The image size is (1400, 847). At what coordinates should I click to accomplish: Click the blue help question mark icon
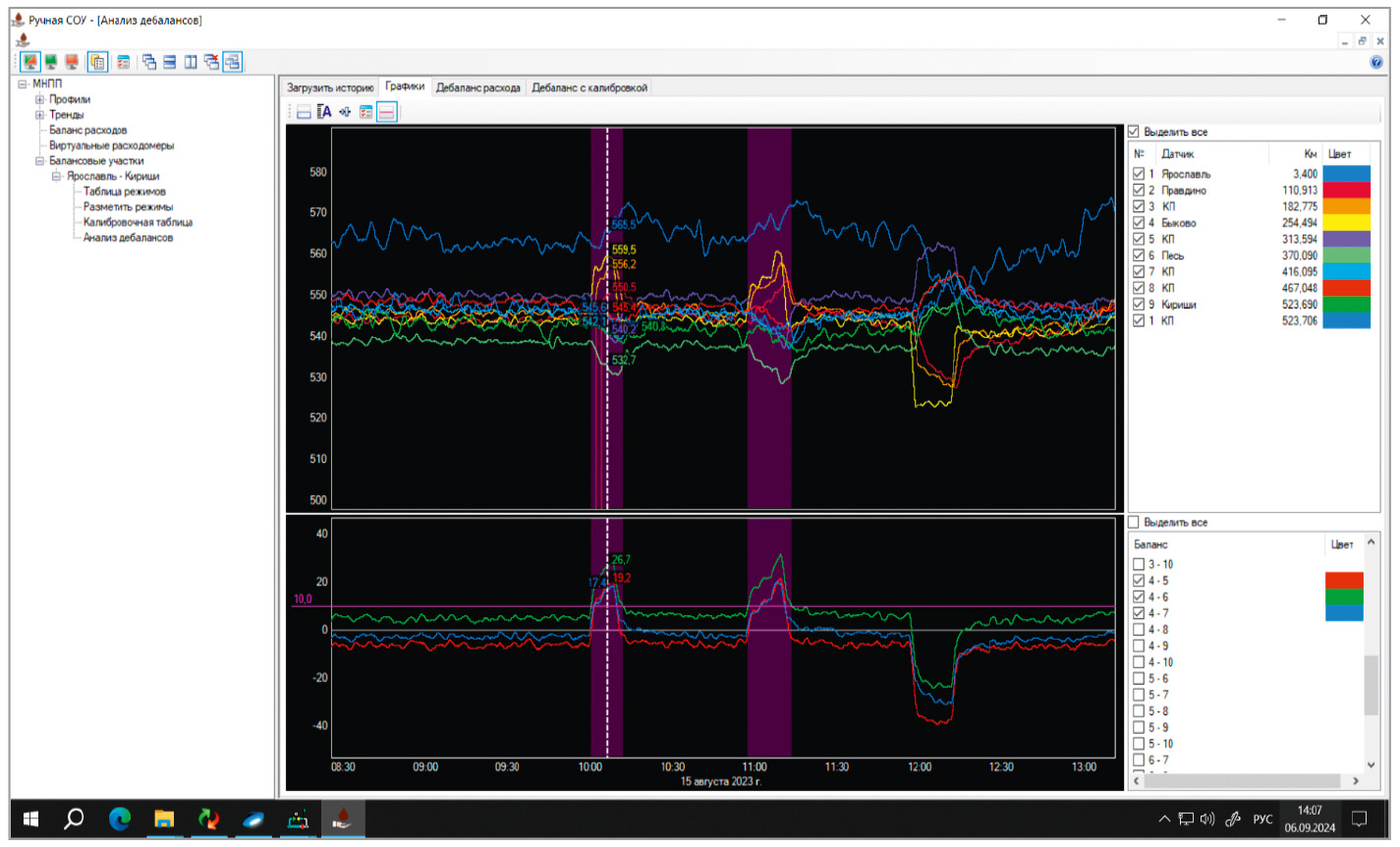(1376, 62)
